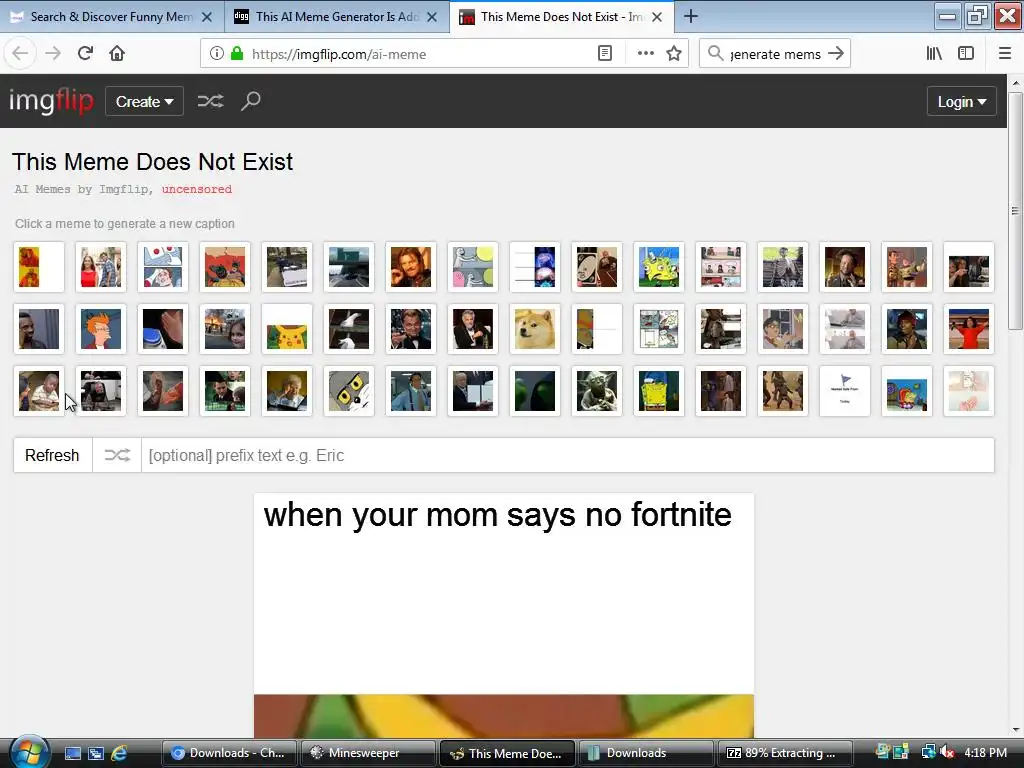
Task: Select the Trump Bill Signing thumbnail
Action: tap(473, 391)
